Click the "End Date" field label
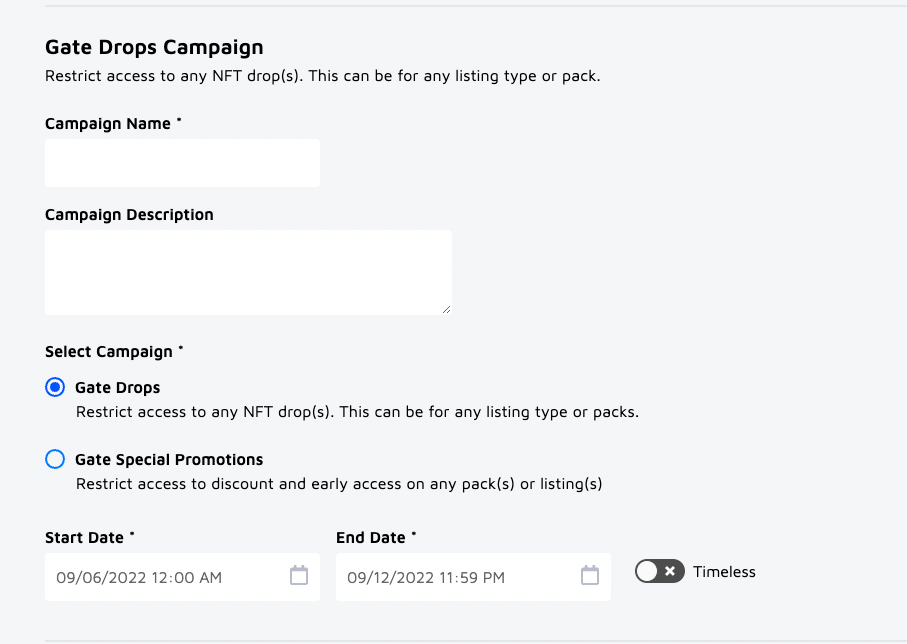 coord(370,538)
